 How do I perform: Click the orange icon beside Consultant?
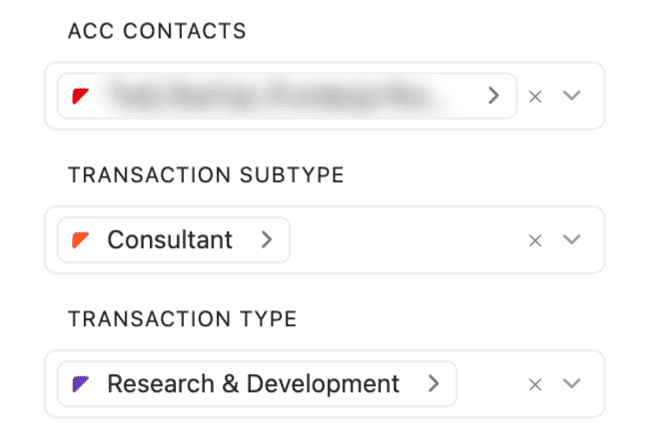click(x=81, y=240)
